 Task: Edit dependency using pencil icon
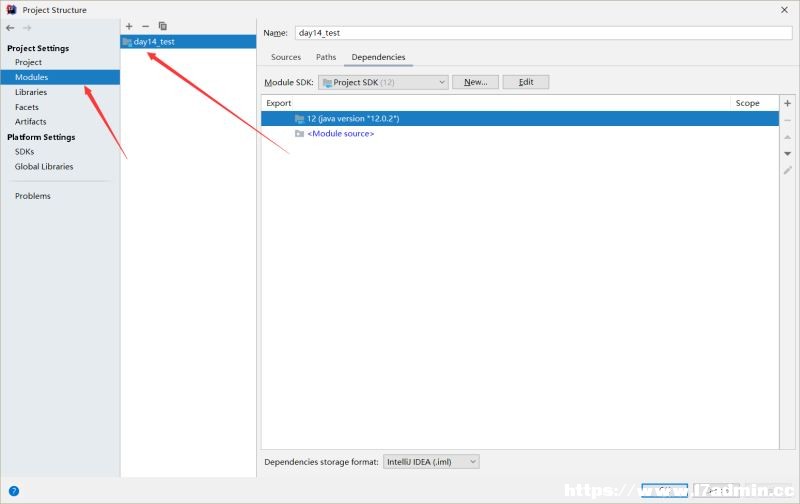pyautogui.click(x=788, y=170)
